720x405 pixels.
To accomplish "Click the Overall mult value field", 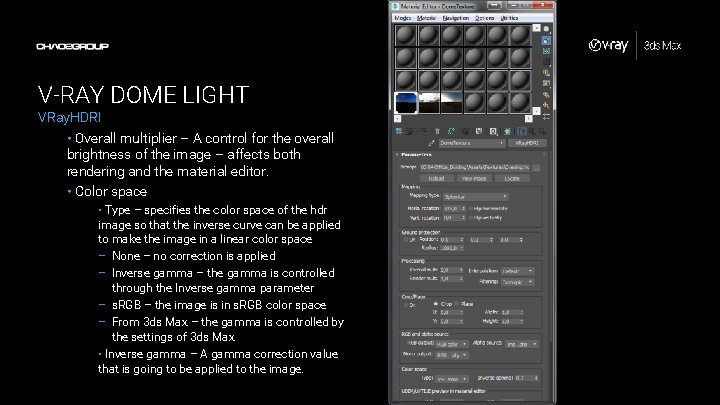I will (x=451, y=270).
